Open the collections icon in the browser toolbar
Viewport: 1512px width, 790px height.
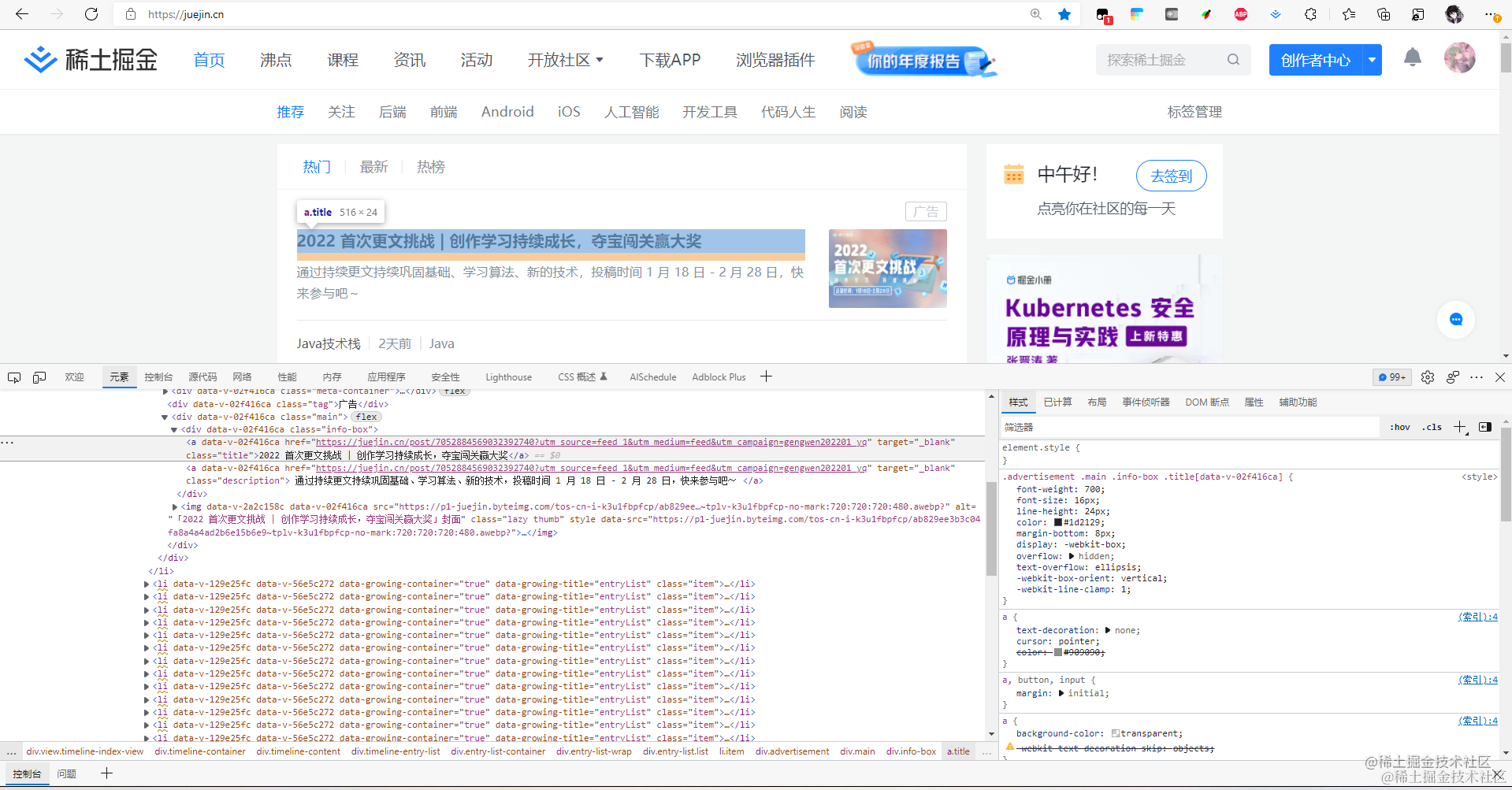click(1384, 14)
